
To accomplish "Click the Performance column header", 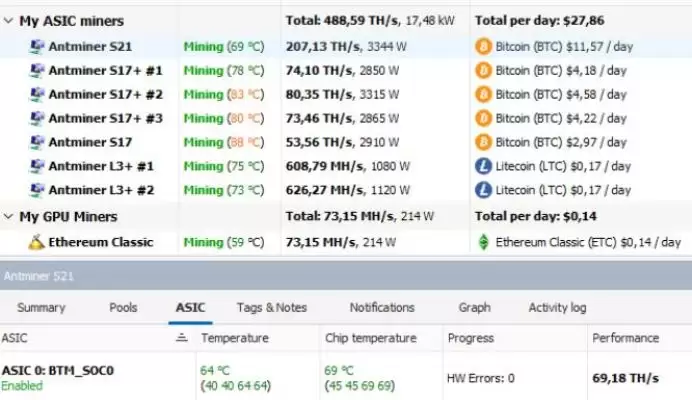I will click(x=625, y=339).
